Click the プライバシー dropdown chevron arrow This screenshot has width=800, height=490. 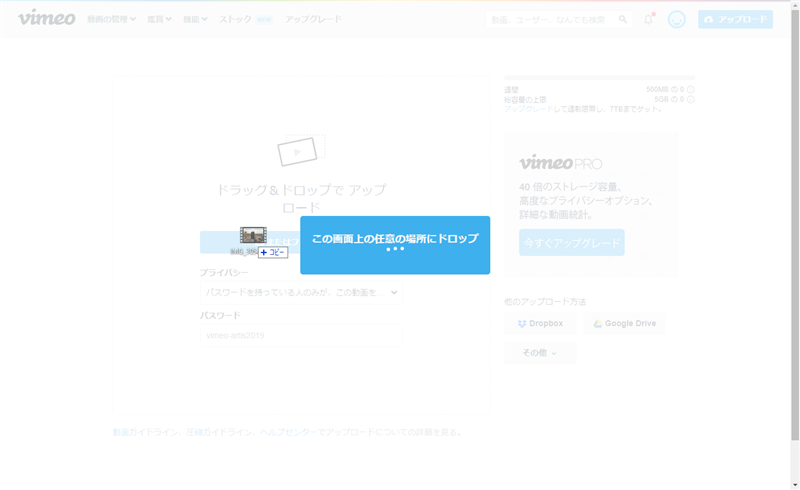tap(394, 292)
